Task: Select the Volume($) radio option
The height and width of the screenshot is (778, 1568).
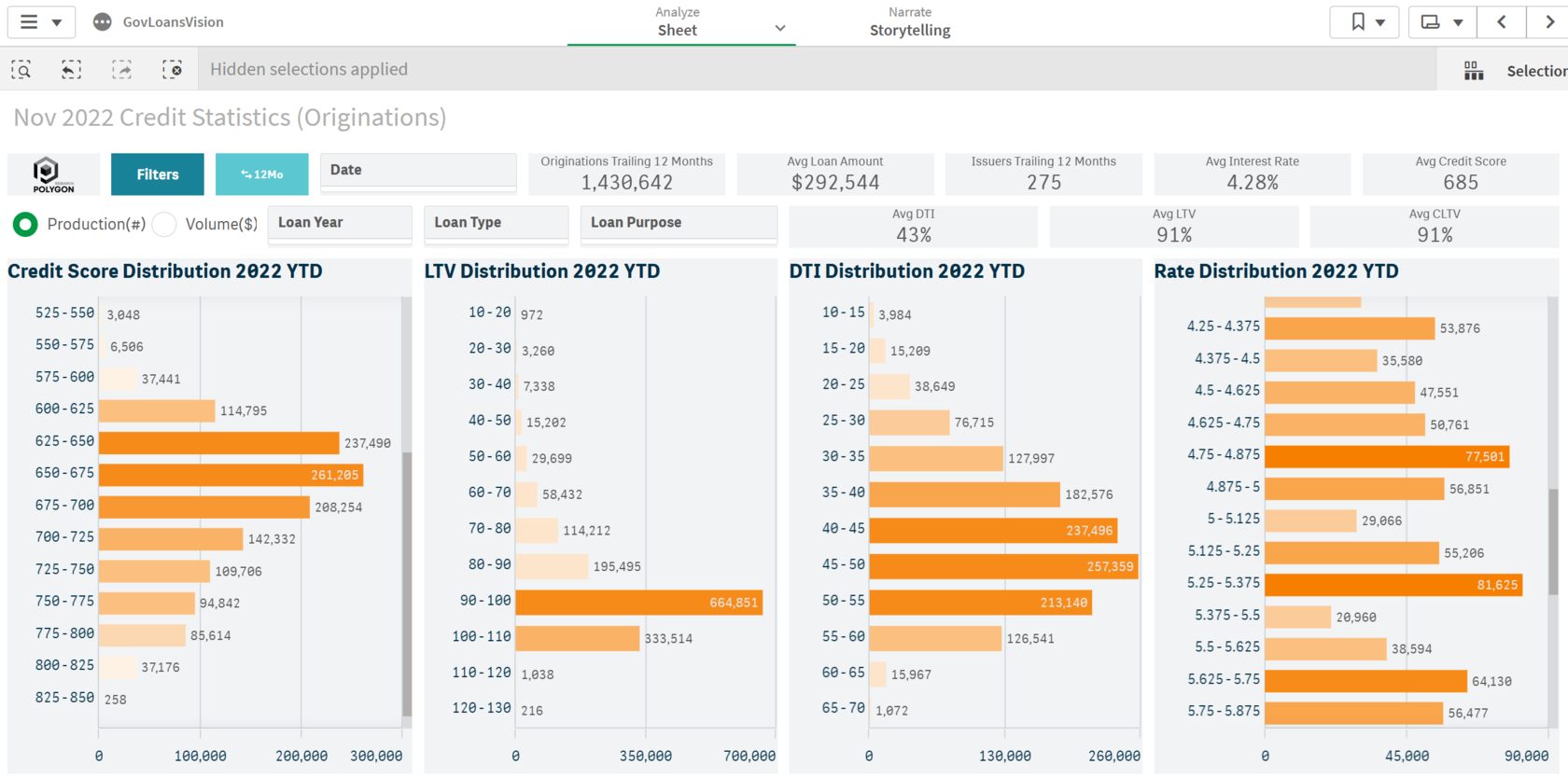Action: coord(164,224)
